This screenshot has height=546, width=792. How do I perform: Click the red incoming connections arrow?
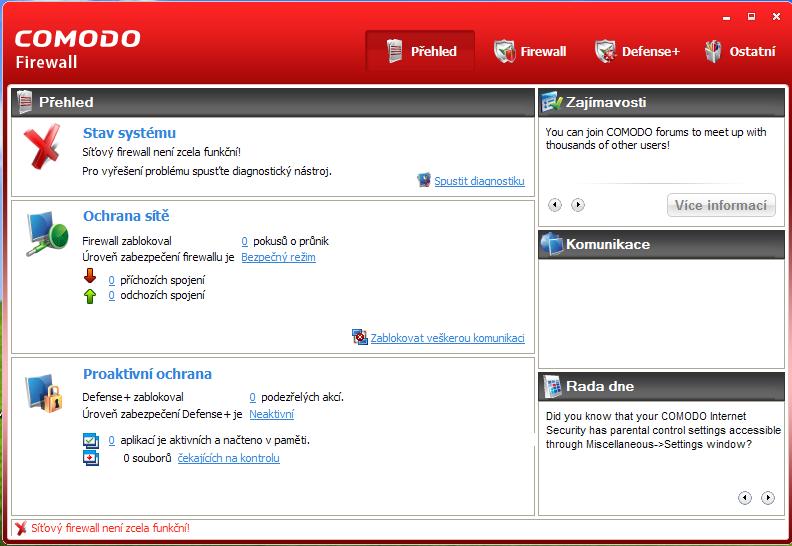point(90,276)
